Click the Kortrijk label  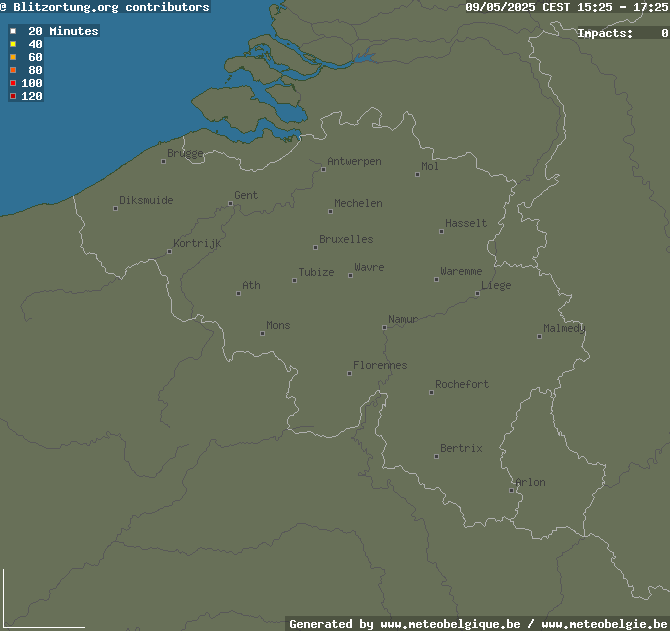(x=197, y=244)
